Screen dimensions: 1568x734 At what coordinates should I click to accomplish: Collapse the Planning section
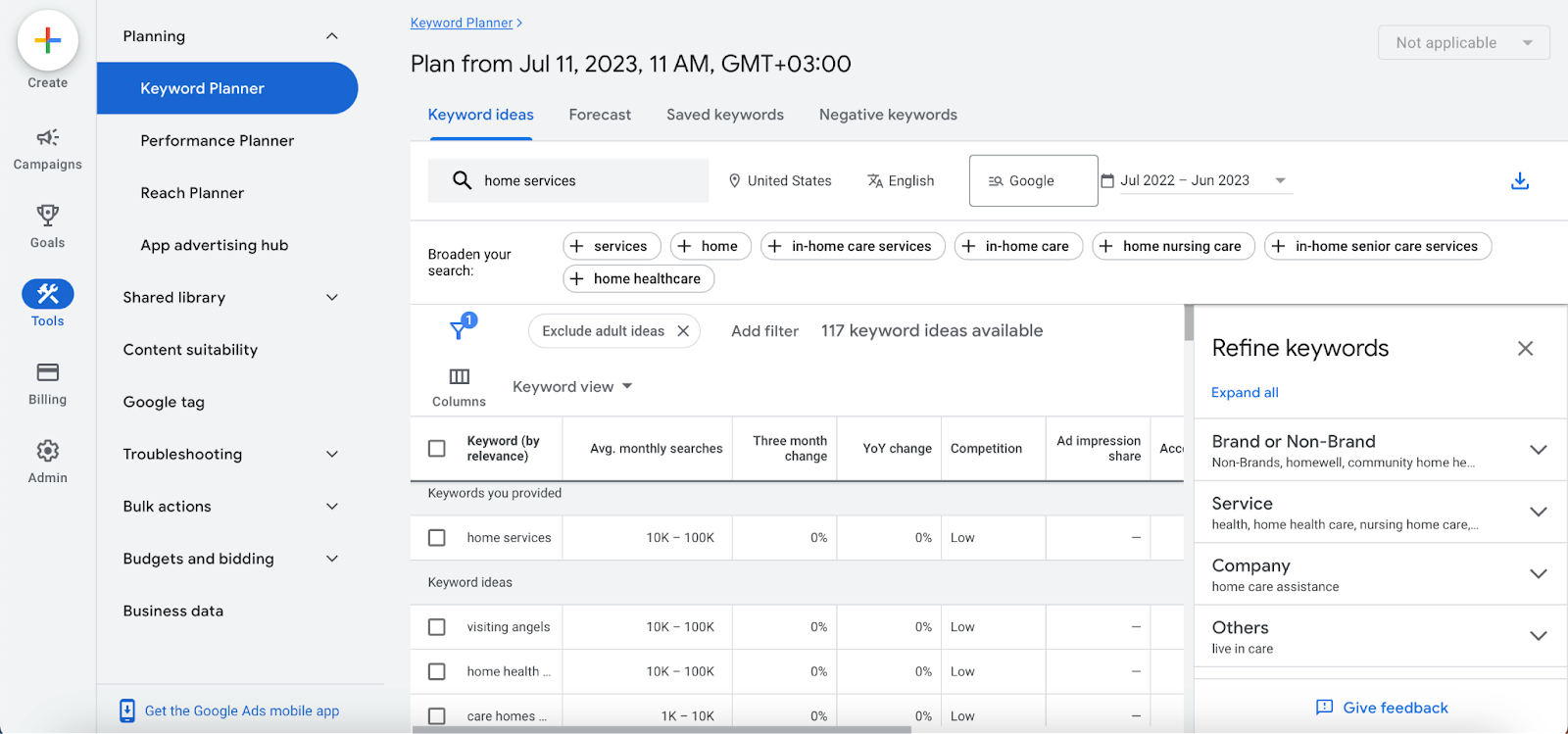(x=332, y=36)
